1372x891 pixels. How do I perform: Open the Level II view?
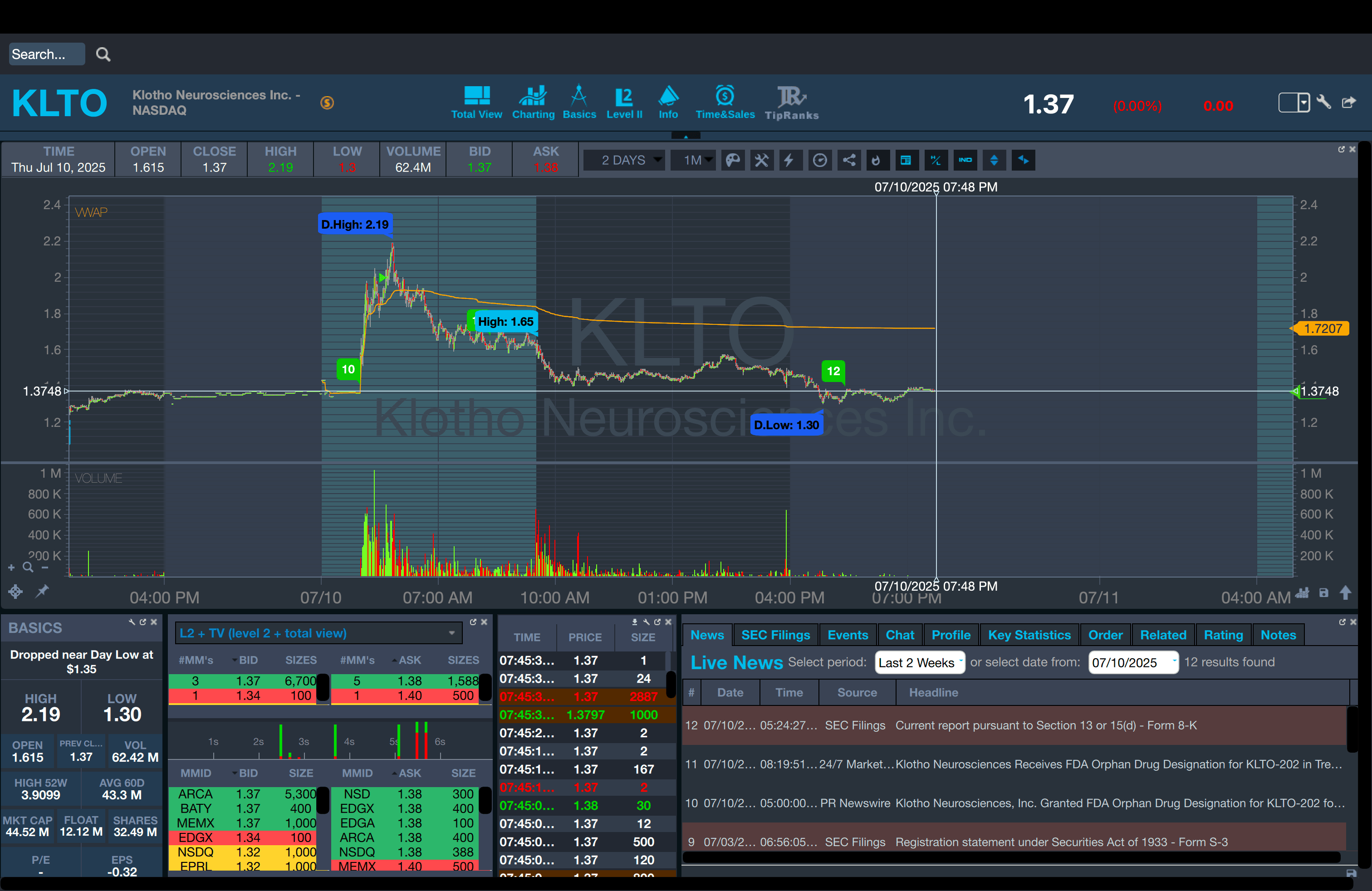point(624,103)
